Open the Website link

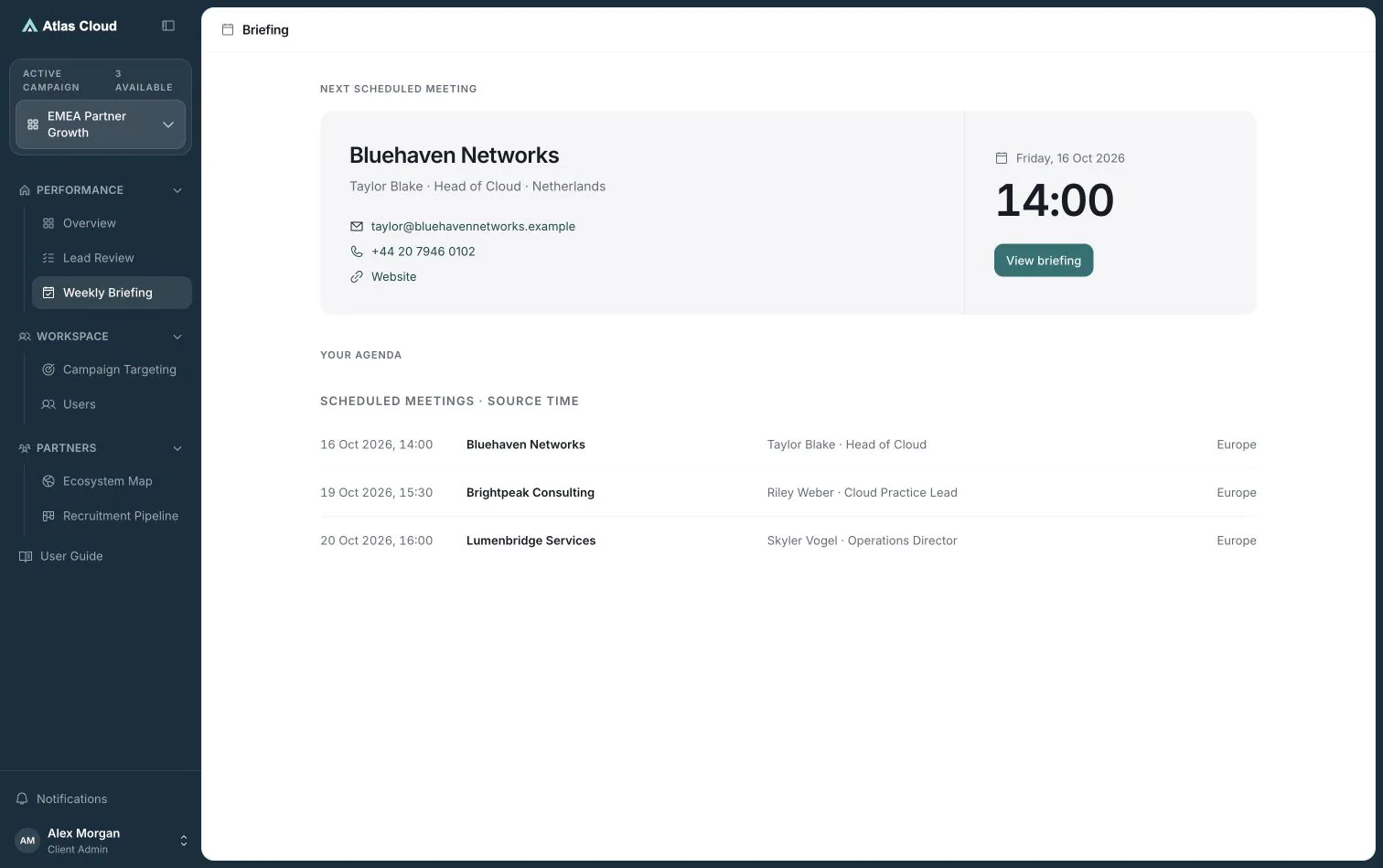coord(393,276)
